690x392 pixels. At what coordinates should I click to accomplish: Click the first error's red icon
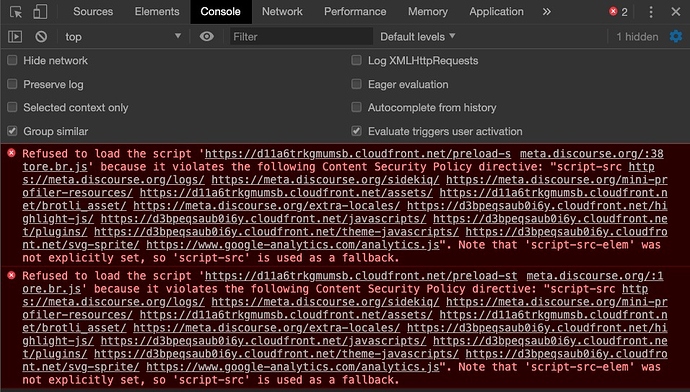[11, 153]
